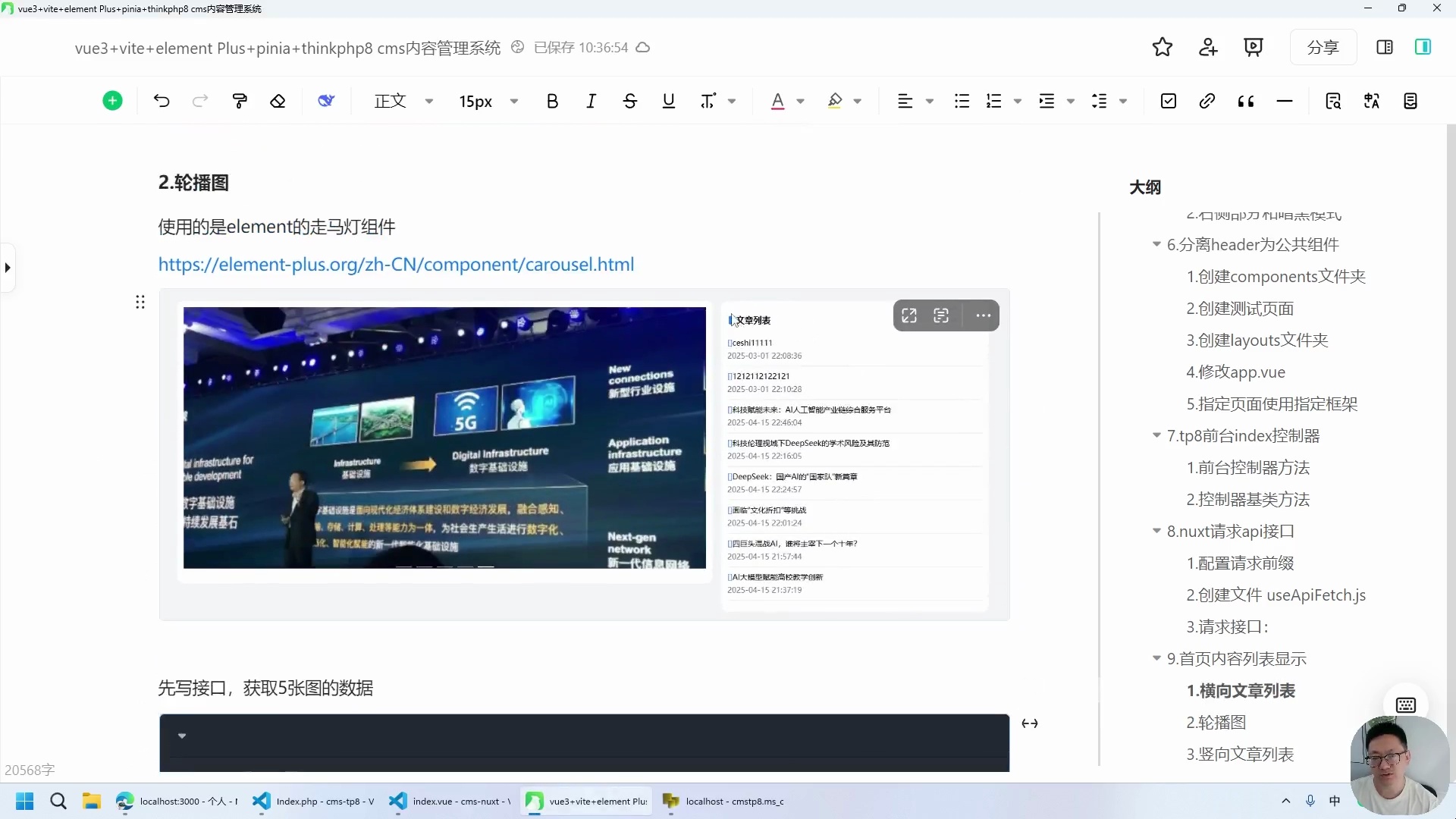
Task: Open the AI assistant icon in toolbar
Action: [x=326, y=101]
